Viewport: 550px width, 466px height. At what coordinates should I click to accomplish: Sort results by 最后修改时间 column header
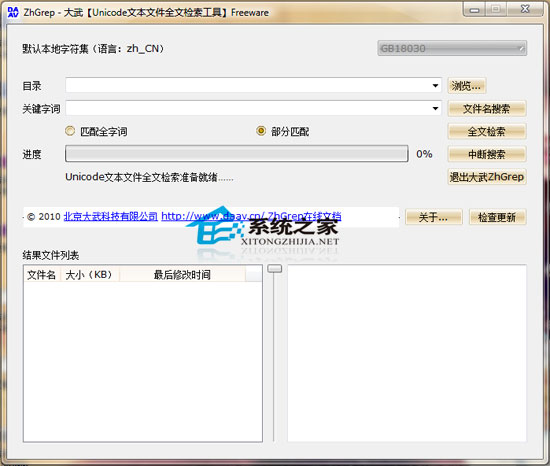click(182, 275)
